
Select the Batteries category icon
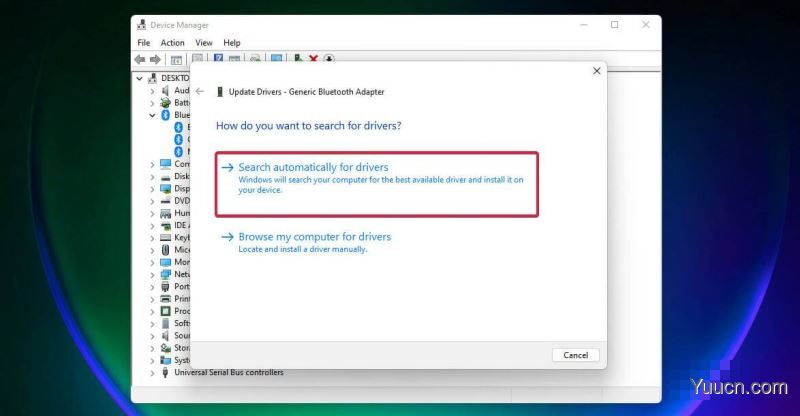[165, 103]
